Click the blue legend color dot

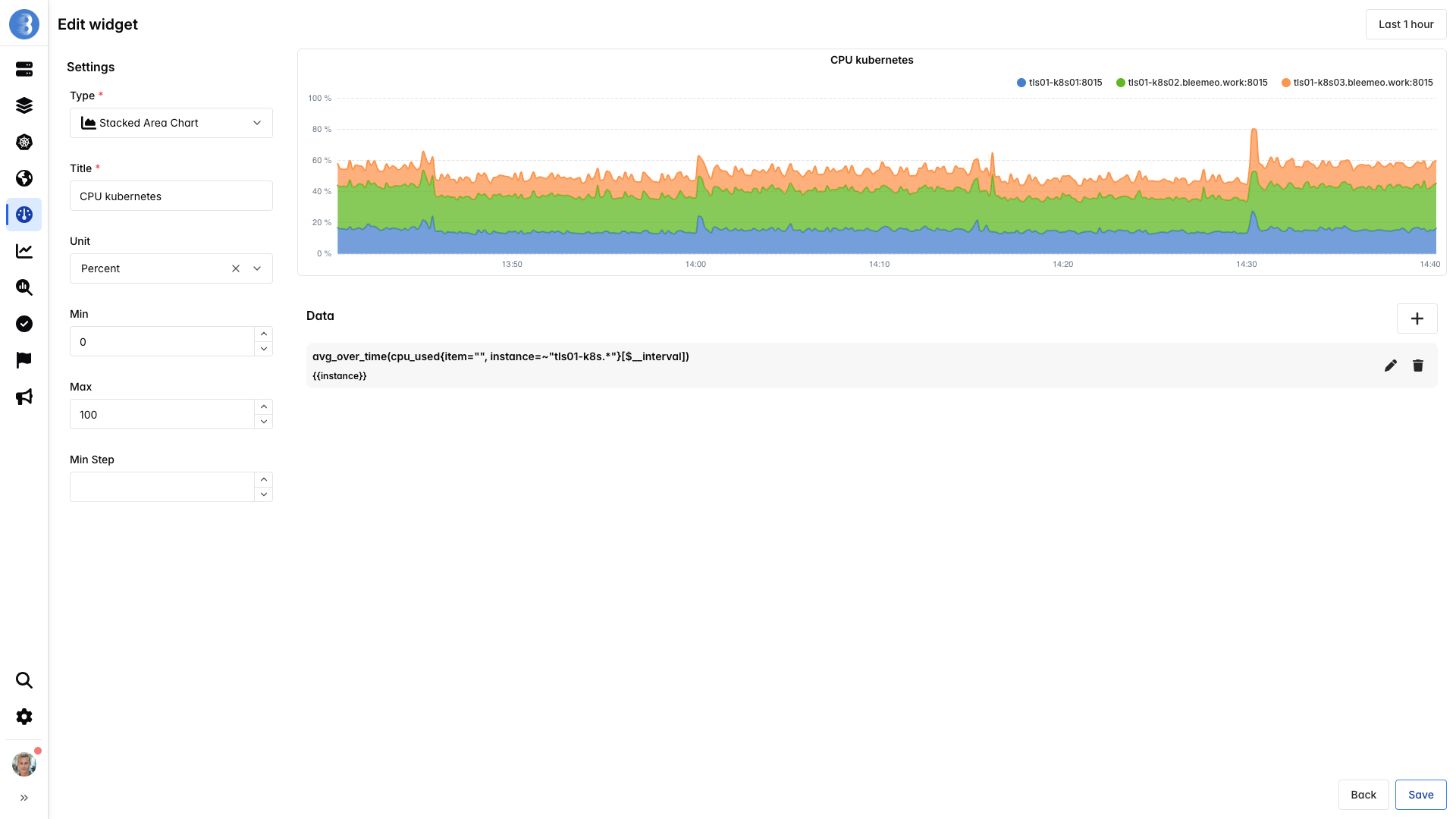coord(1021,83)
